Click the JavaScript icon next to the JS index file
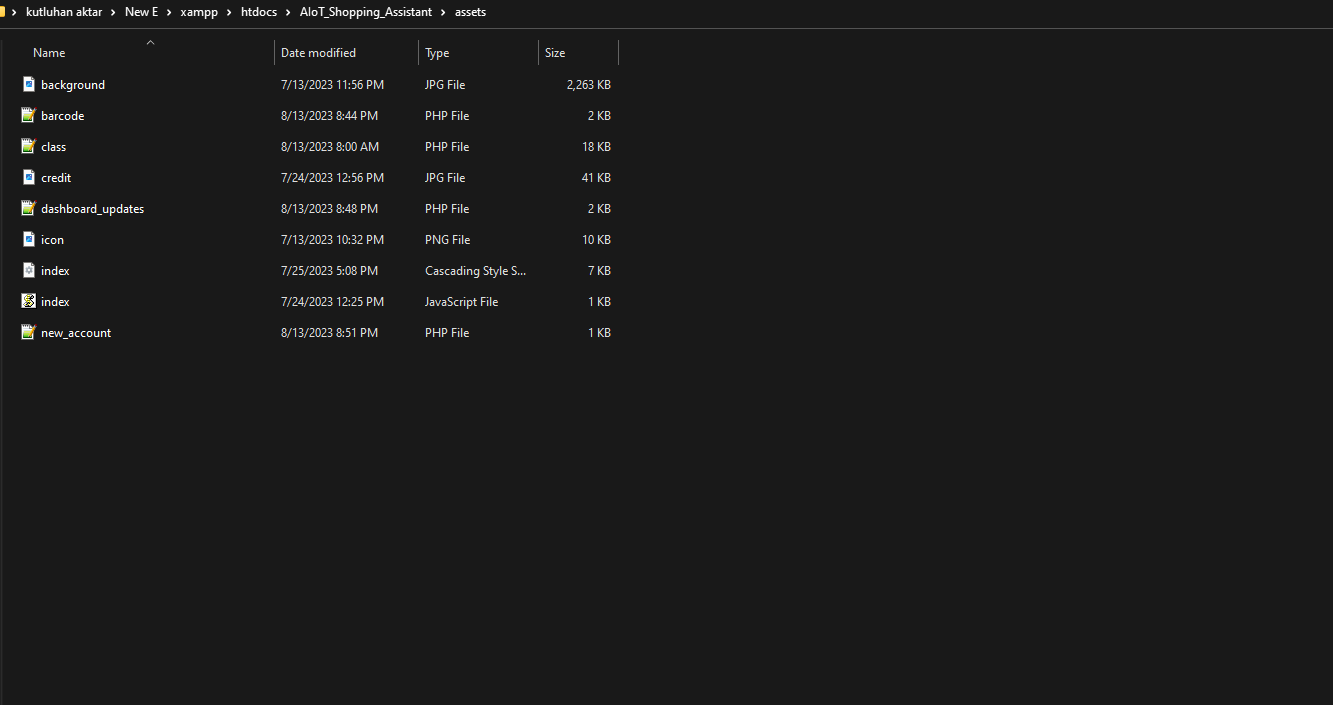 click(x=28, y=301)
